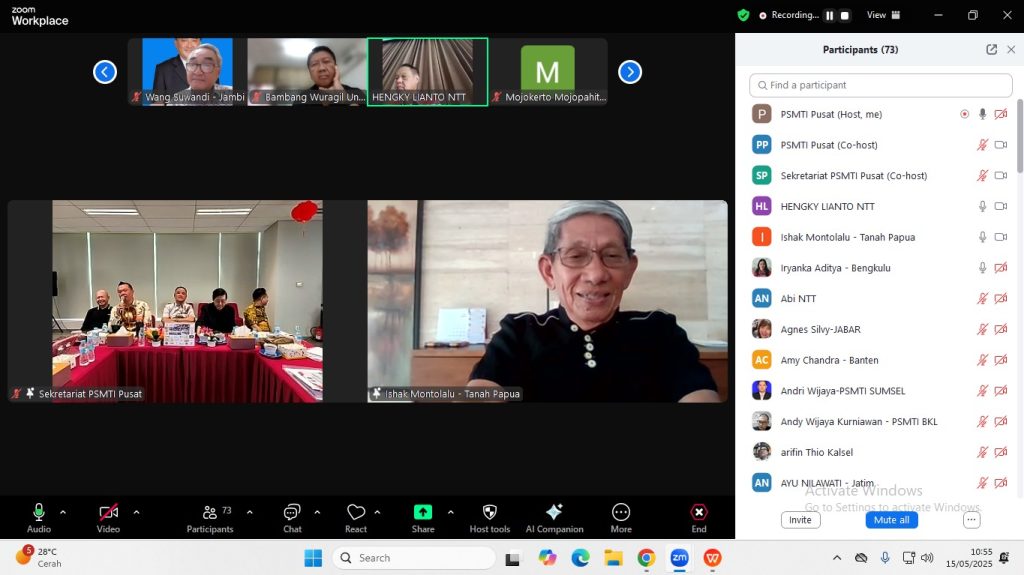Go to next thumbnails with right arrow

click(630, 72)
